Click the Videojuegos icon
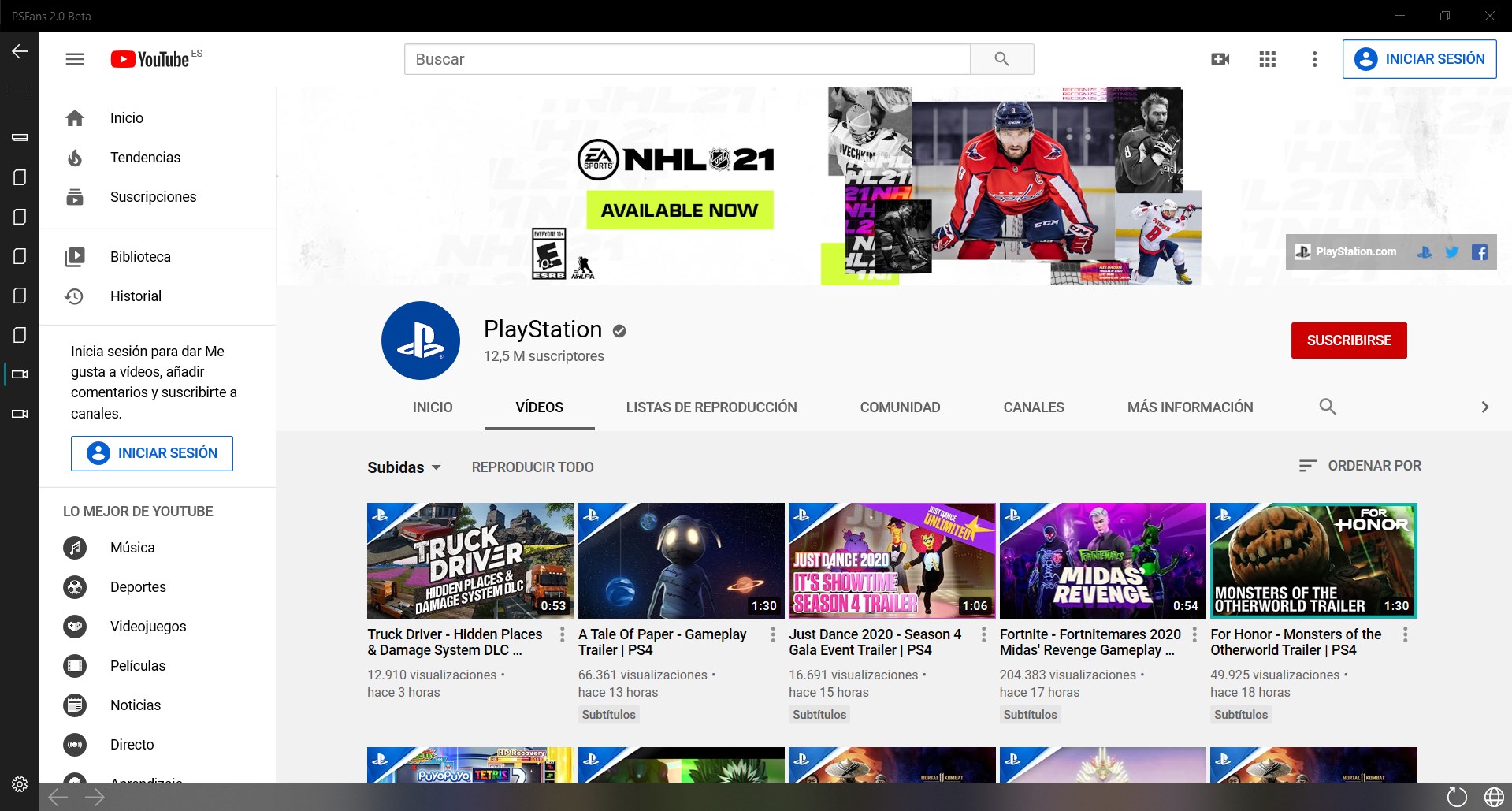The image size is (1512, 811). pos(75,627)
